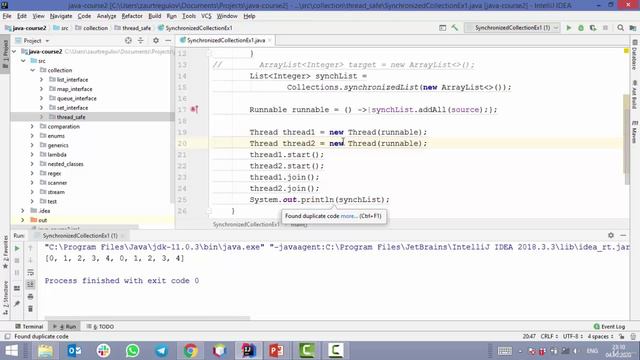The height and width of the screenshot is (360, 640).
Task: Toggle soft-wrap in Run console
Action: pyautogui.click(x=30, y=272)
